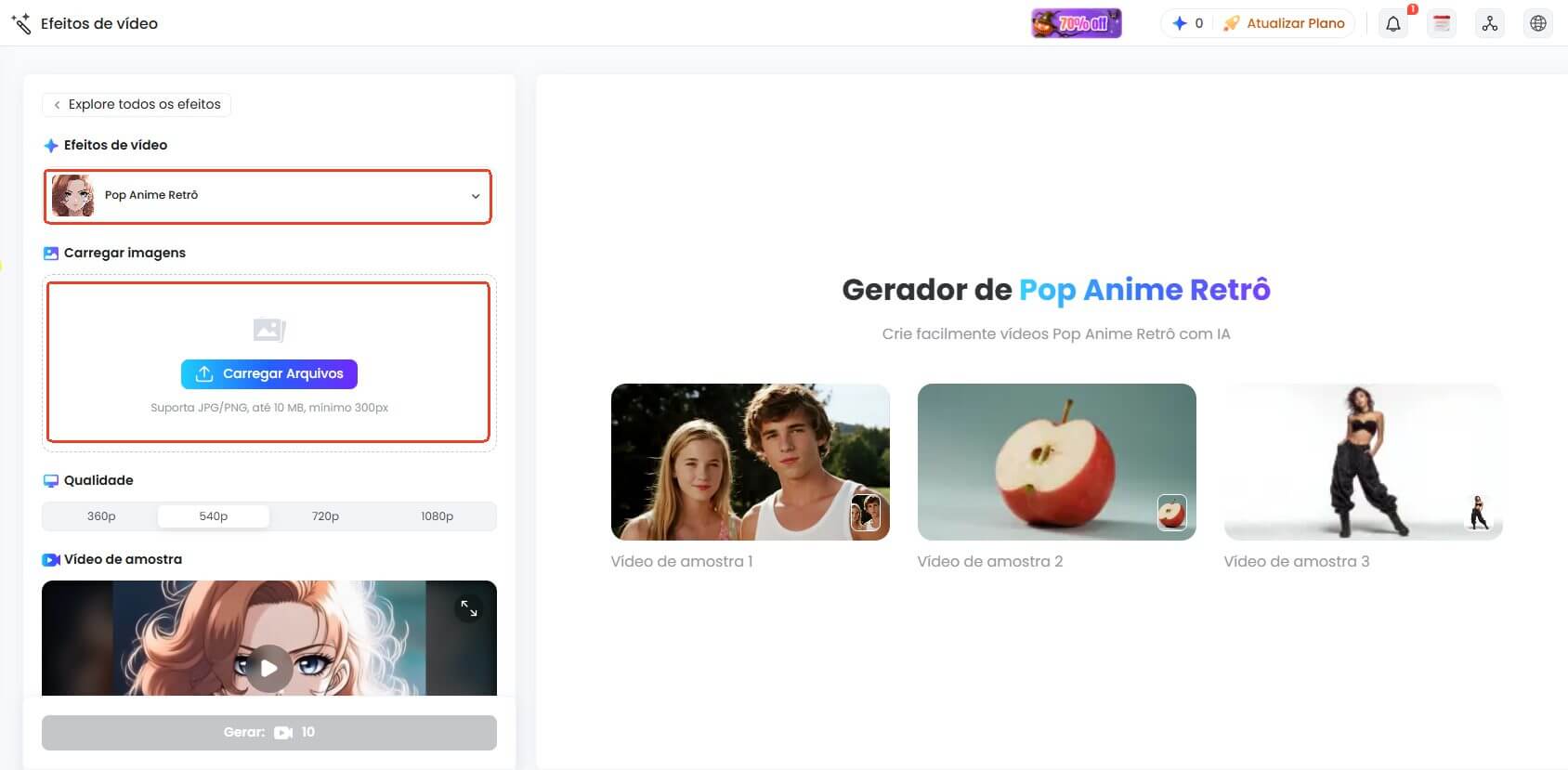Click the Vídeo de amostra 2 caption

pyautogui.click(x=990, y=561)
